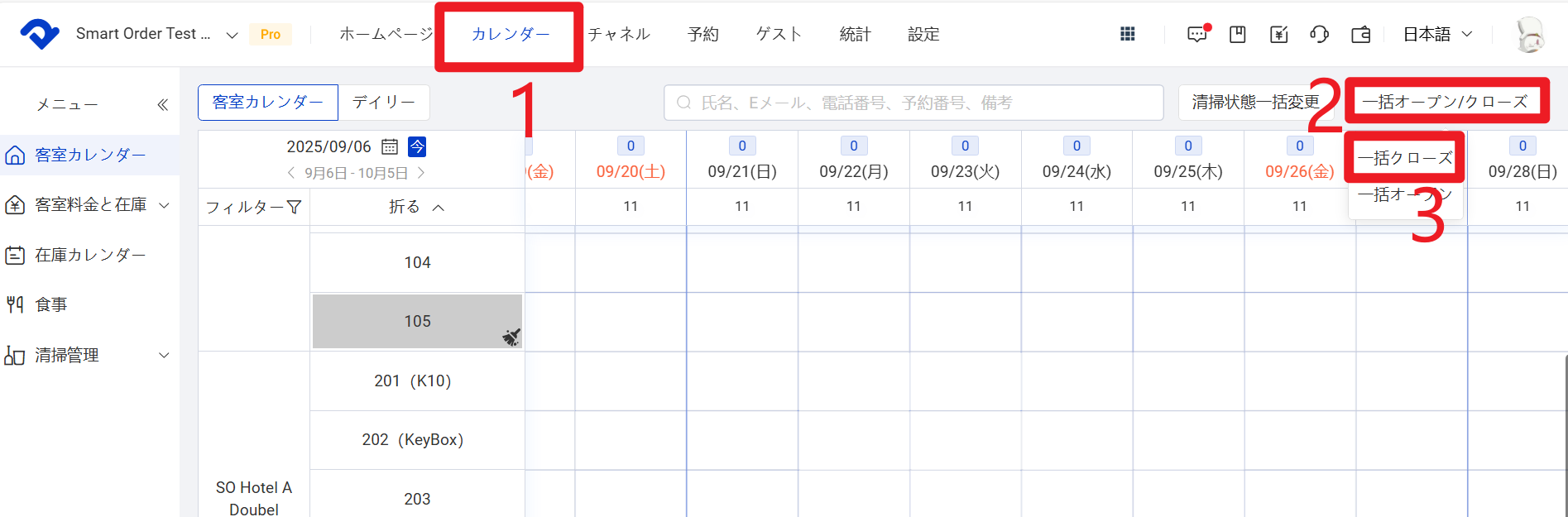
Task: Open 在庫カレンダー in sidebar
Action: pyautogui.click(x=90, y=255)
